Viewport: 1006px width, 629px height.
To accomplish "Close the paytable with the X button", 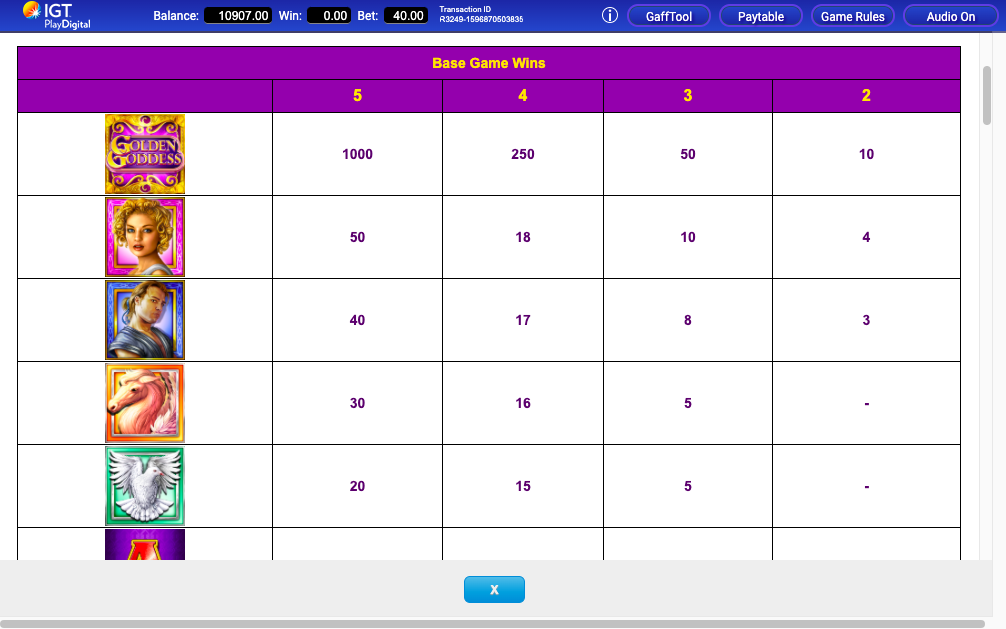I will point(494,590).
